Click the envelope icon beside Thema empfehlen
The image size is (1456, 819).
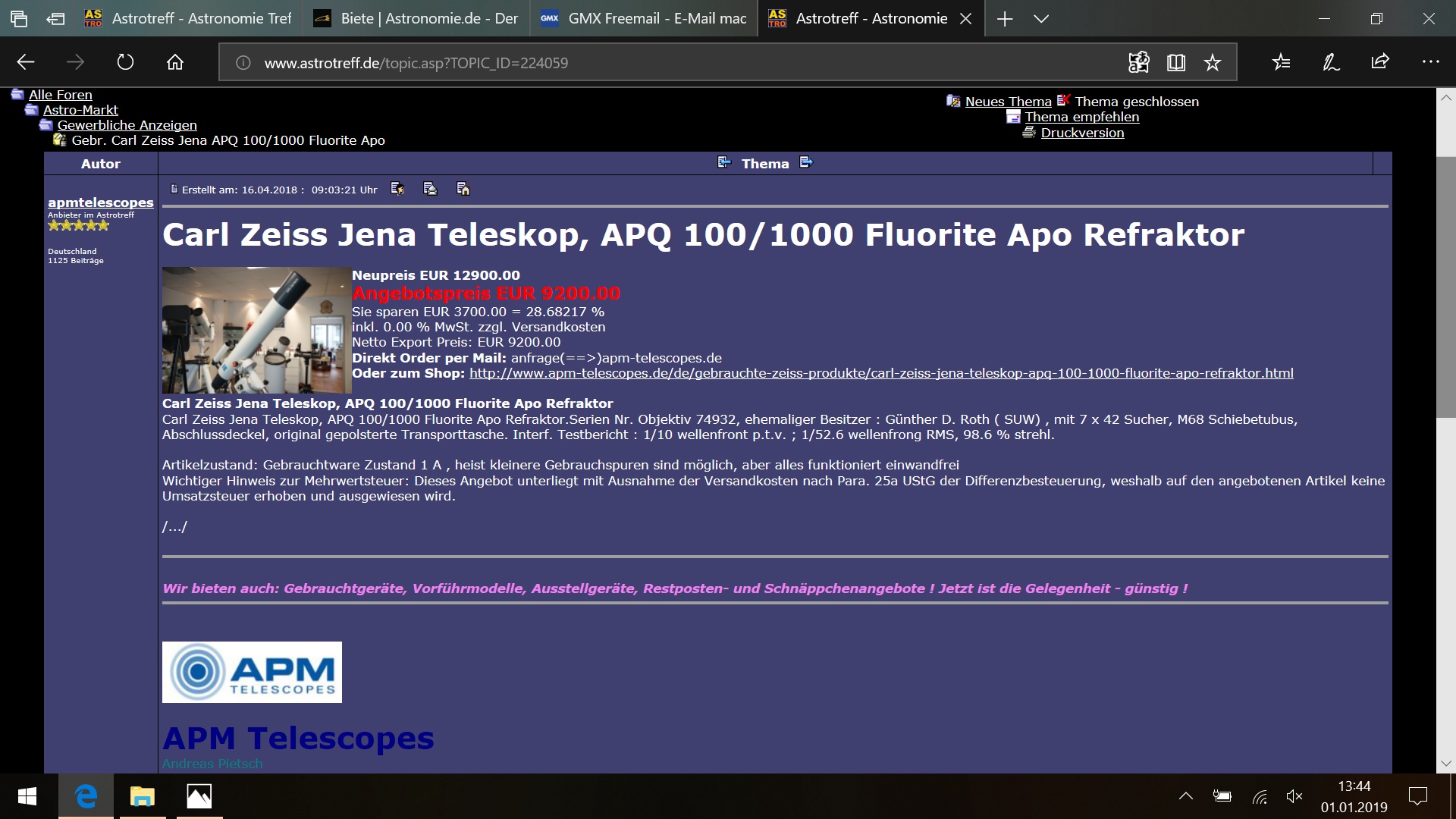pos(1013,117)
